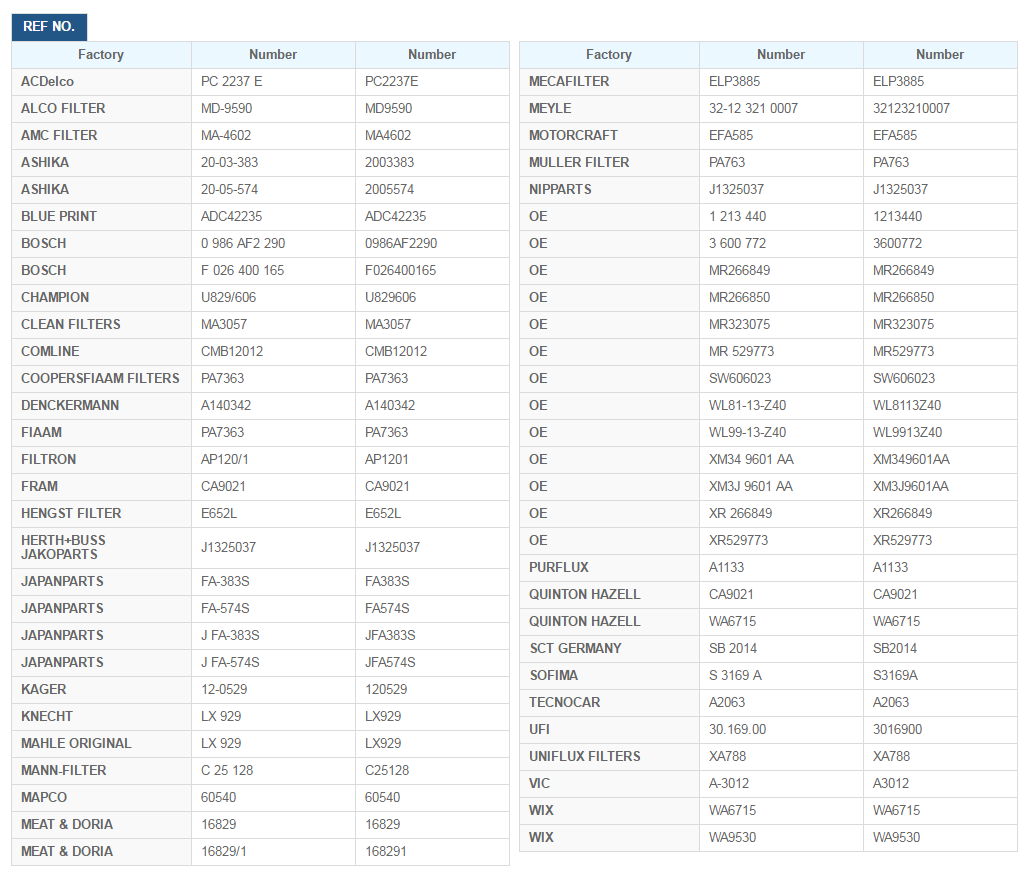The width and height of the screenshot is (1030, 877).
Task: Click number PC 2237 E
Action: [231, 81]
